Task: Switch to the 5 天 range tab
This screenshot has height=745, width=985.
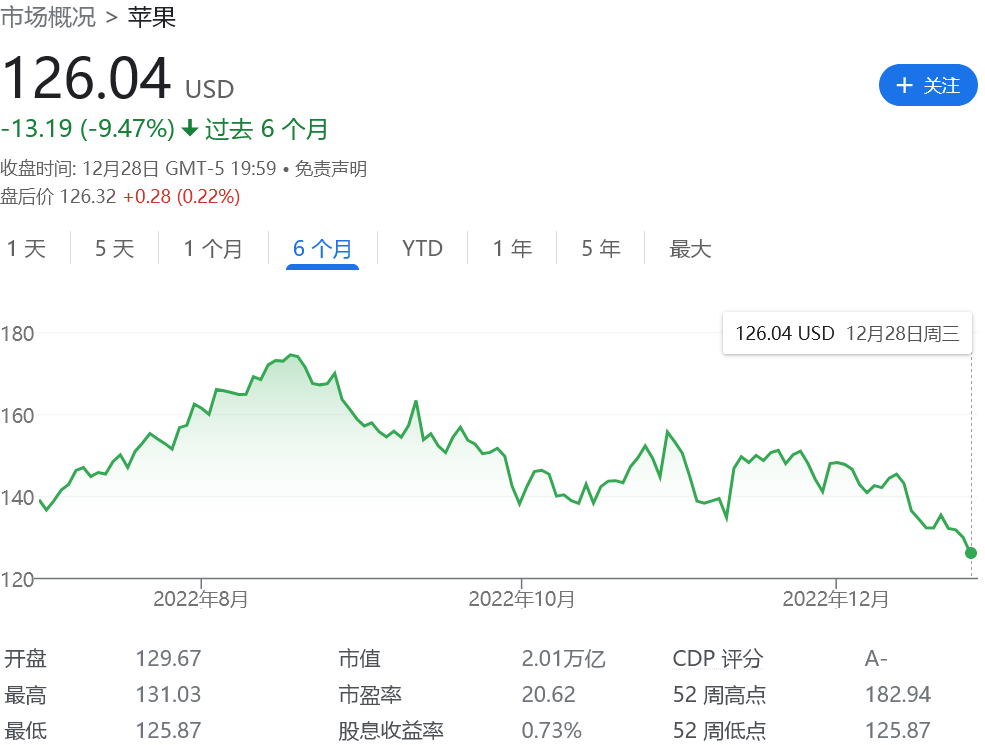Action: pos(114,249)
